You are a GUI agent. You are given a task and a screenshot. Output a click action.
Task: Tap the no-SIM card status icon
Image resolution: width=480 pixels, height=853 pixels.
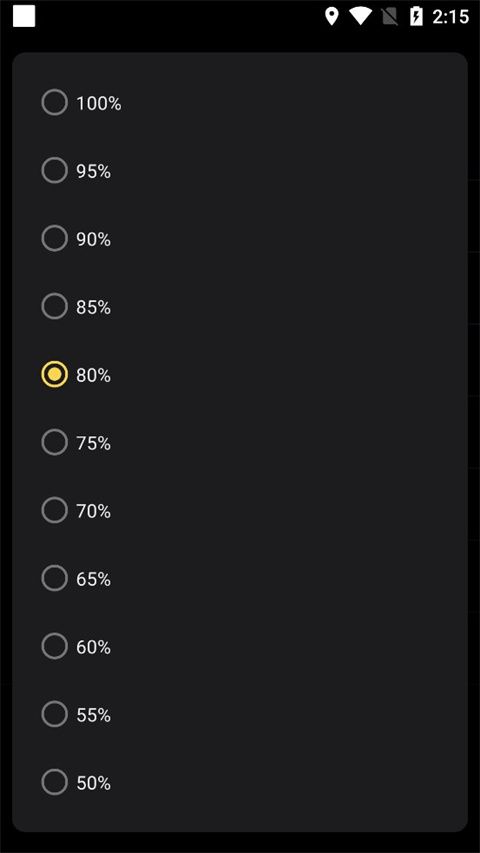[389, 16]
